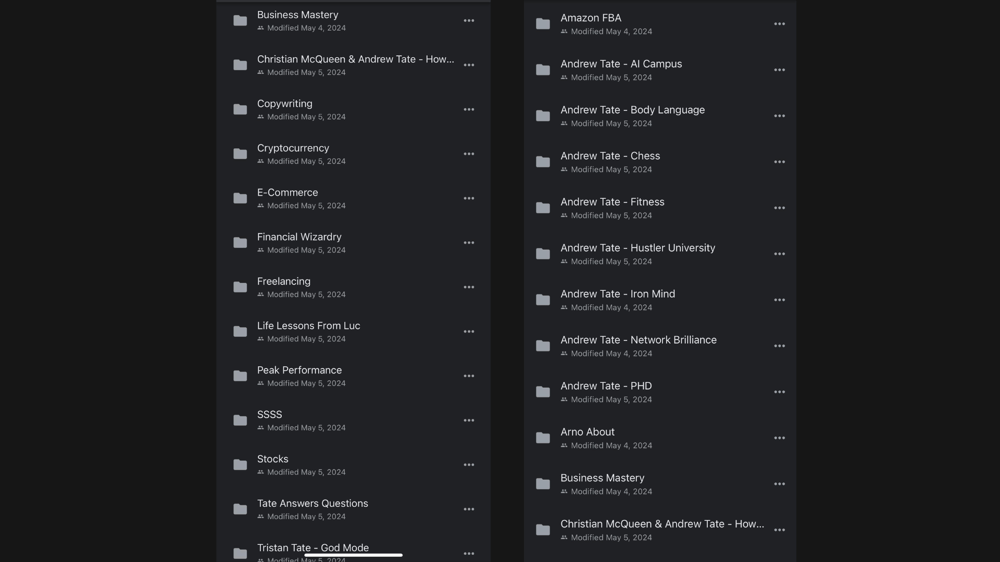Show options for Andrew Tate - AI Campus

pyautogui.click(x=779, y=70)
